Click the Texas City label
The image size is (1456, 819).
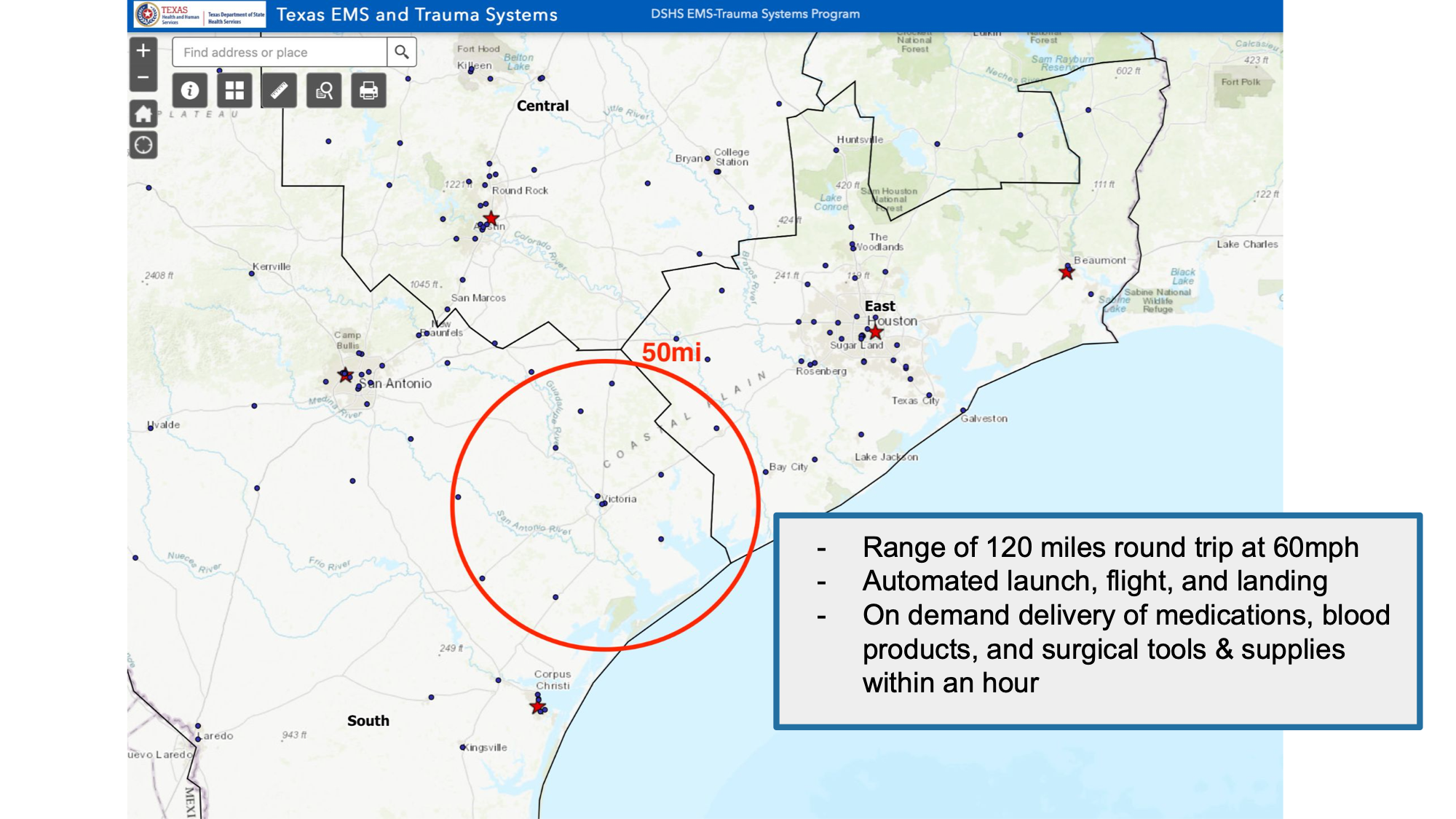pyautogui.click(x=916, y=400)
